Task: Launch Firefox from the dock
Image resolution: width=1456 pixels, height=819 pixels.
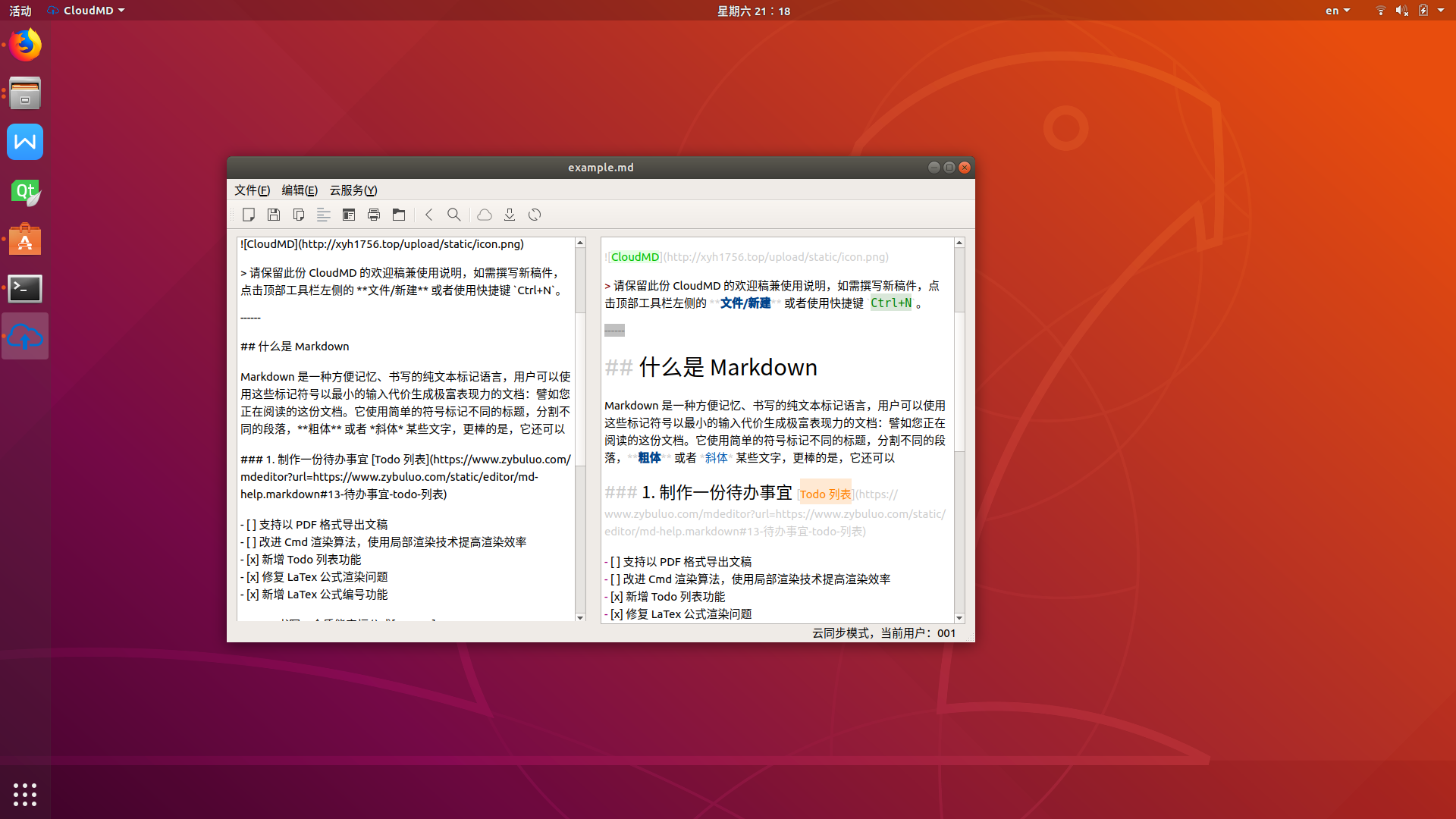Action: (25, 45)
